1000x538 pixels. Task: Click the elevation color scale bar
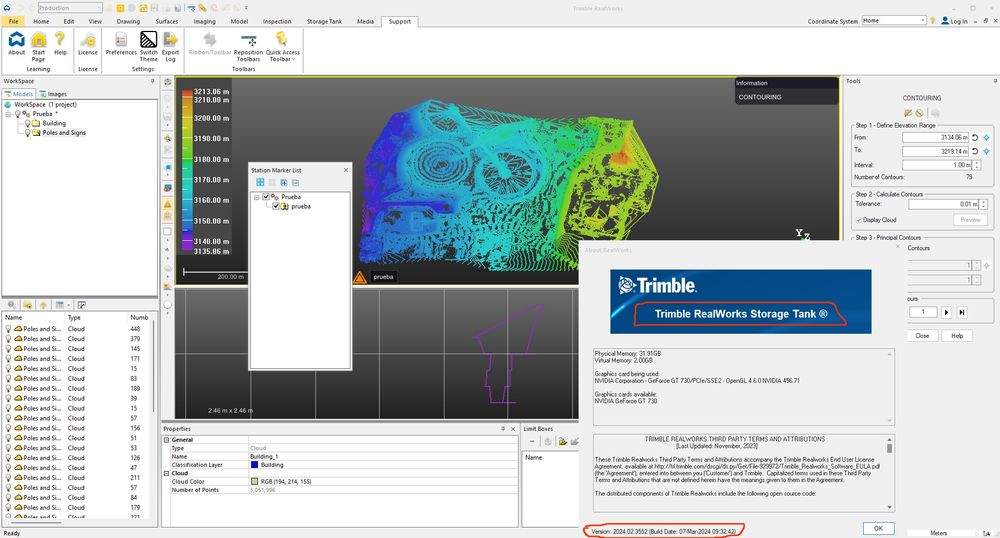click(187, 171)
